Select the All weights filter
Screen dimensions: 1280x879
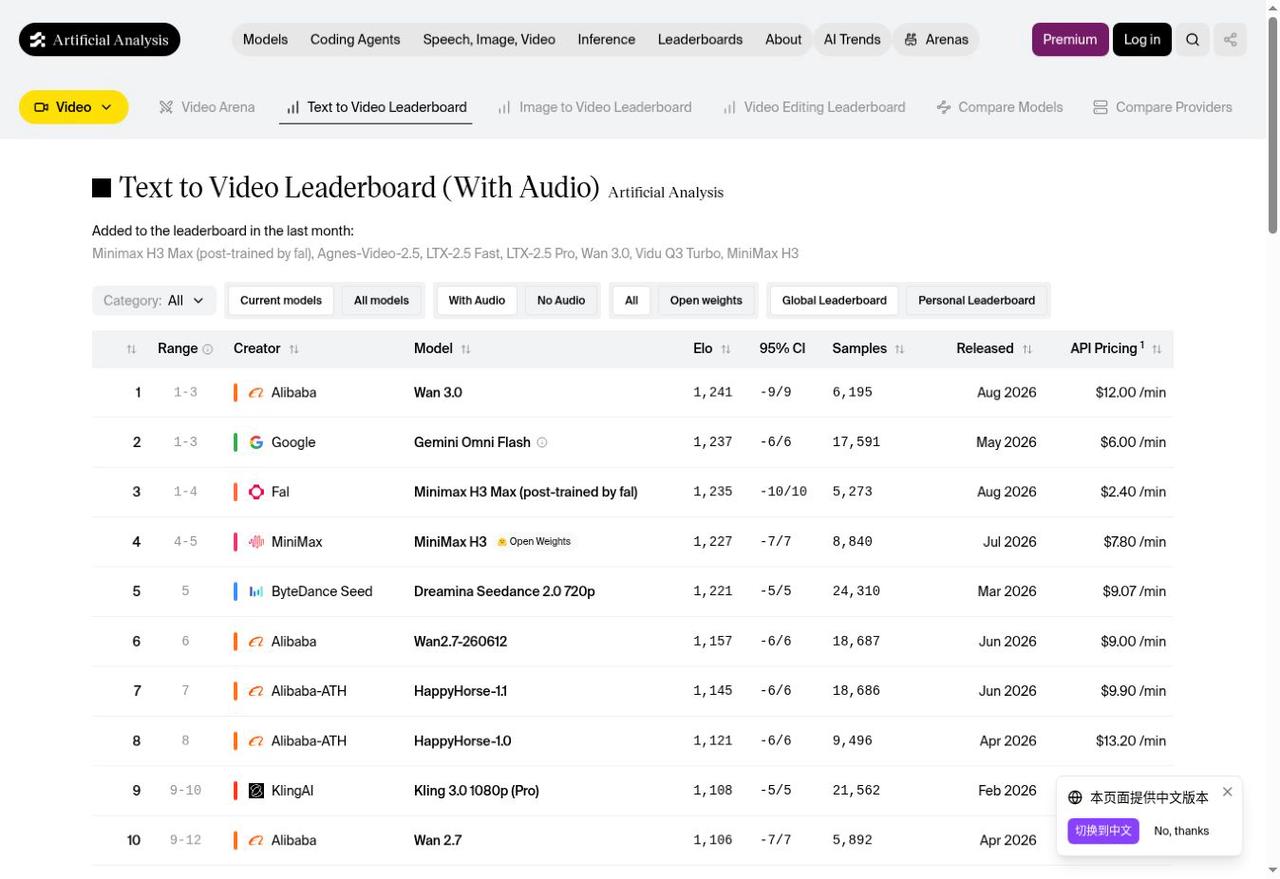(x=631, y=301)
